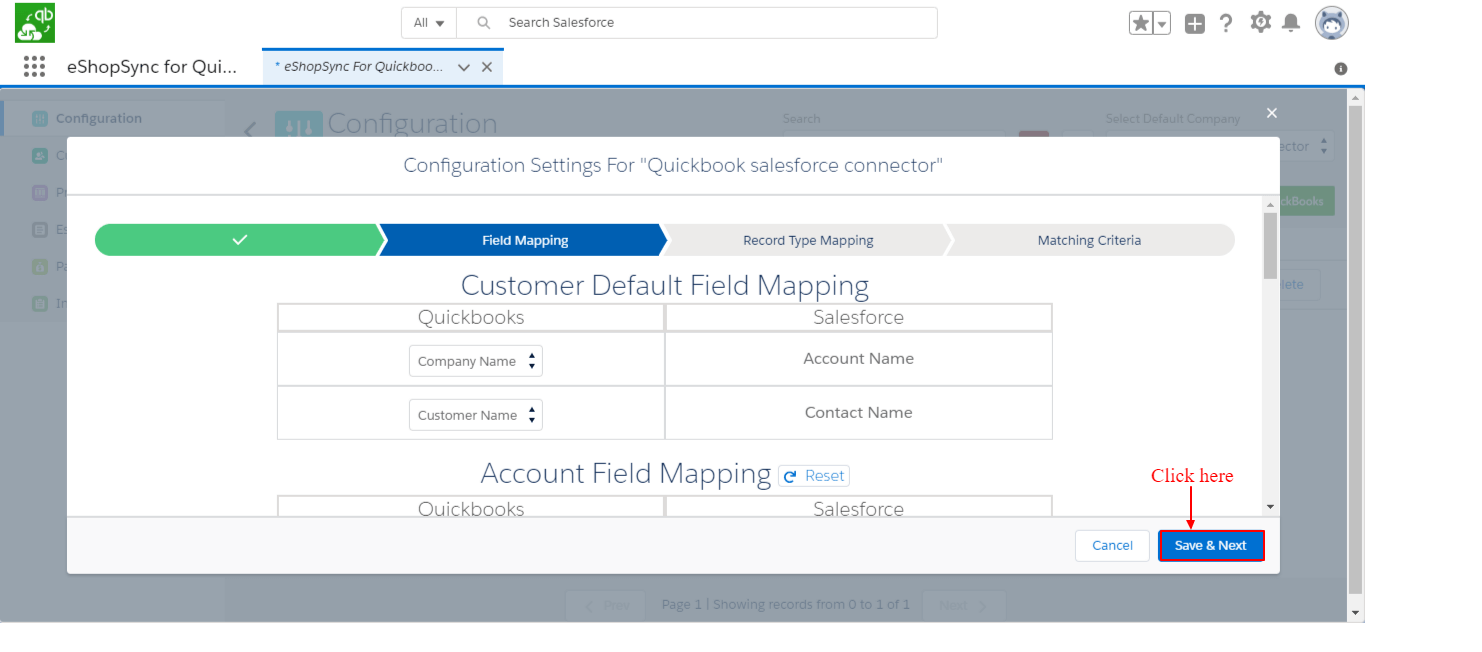Click the Save & Next button
Screen dimensions: 1482x652
1211,545
